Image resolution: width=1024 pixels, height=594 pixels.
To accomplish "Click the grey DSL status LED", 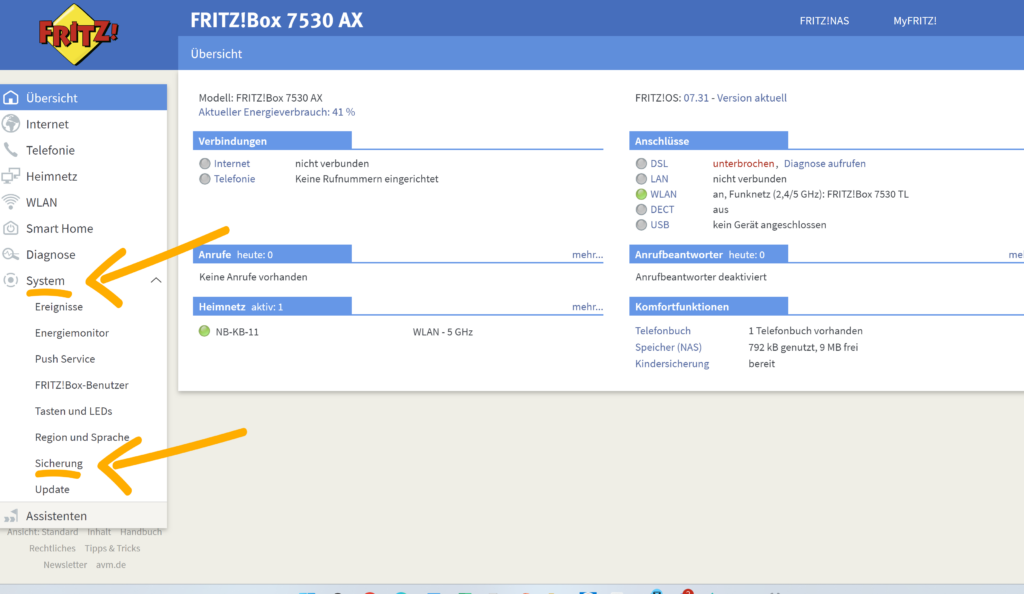I will click(641, 164).
